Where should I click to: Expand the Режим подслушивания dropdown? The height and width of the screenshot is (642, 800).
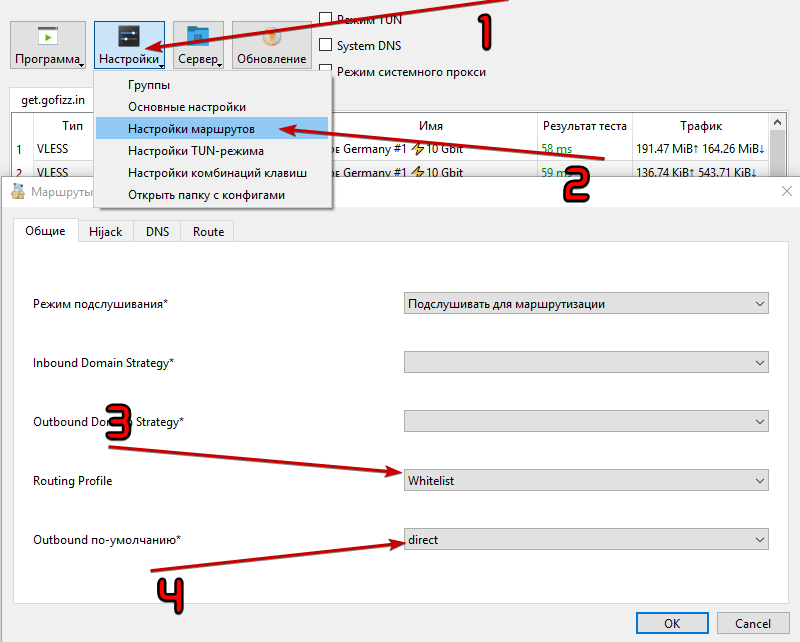click(x=586, y=303)
